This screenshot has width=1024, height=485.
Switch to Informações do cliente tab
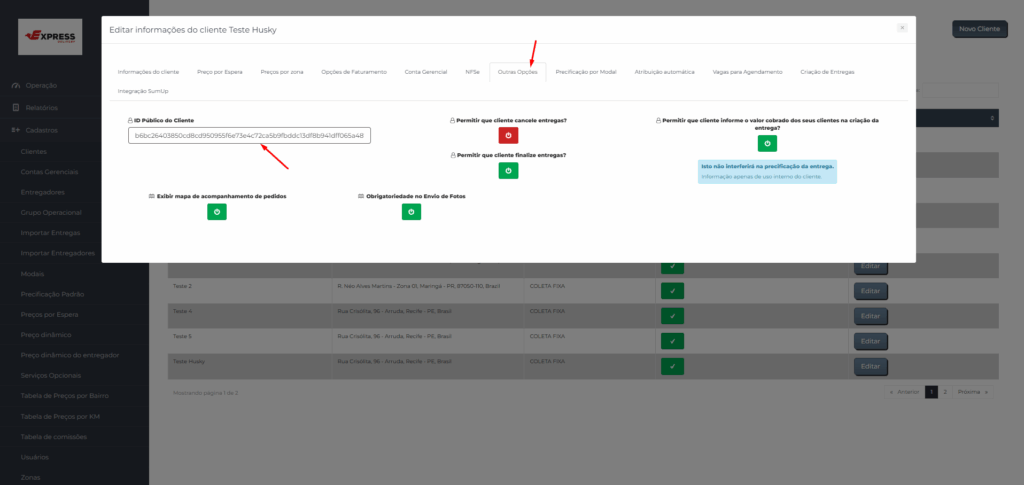pos(148,72)
